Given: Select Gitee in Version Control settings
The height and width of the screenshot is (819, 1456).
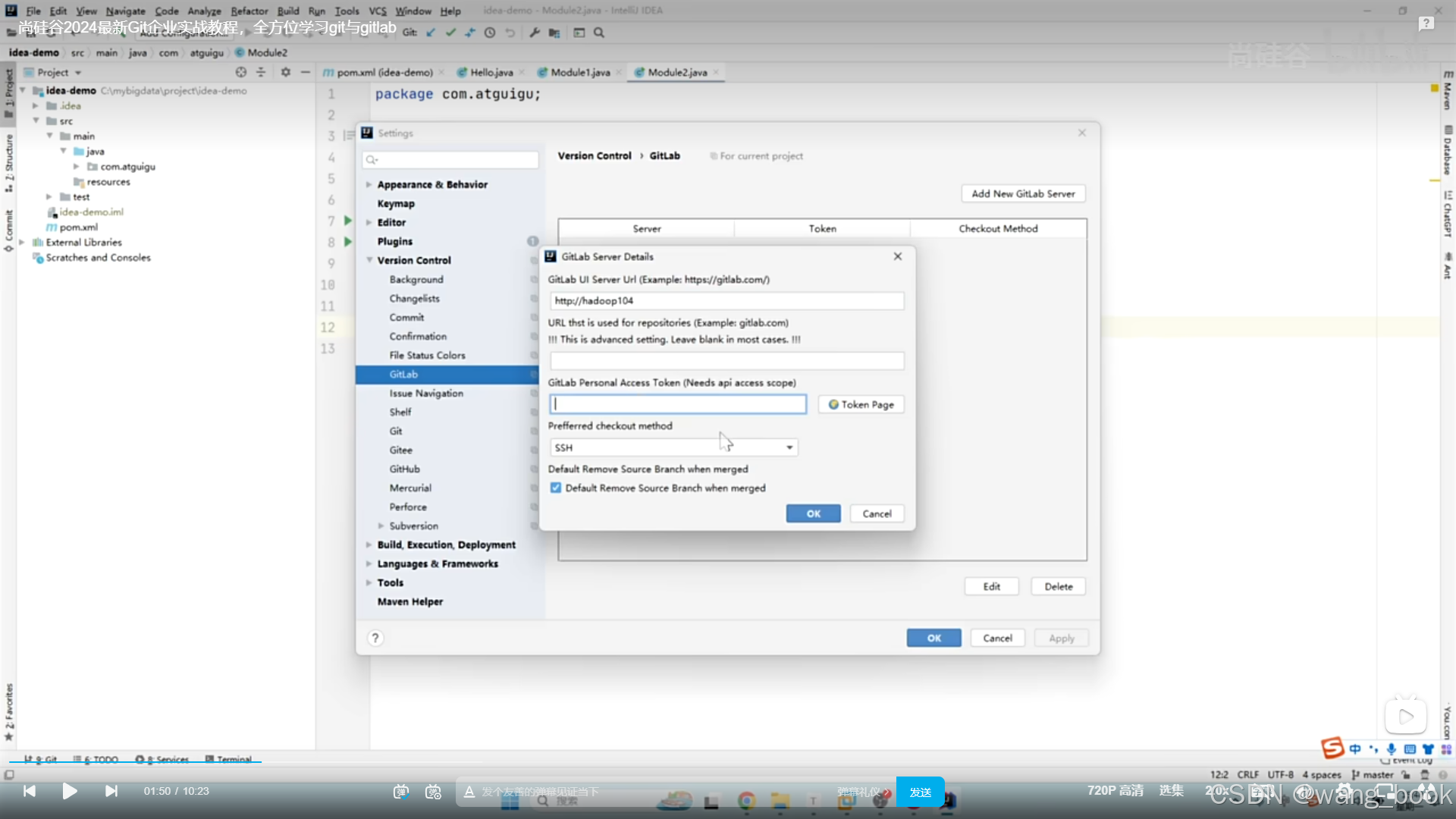Looking at the screenshot, I should tap(401, 450).
